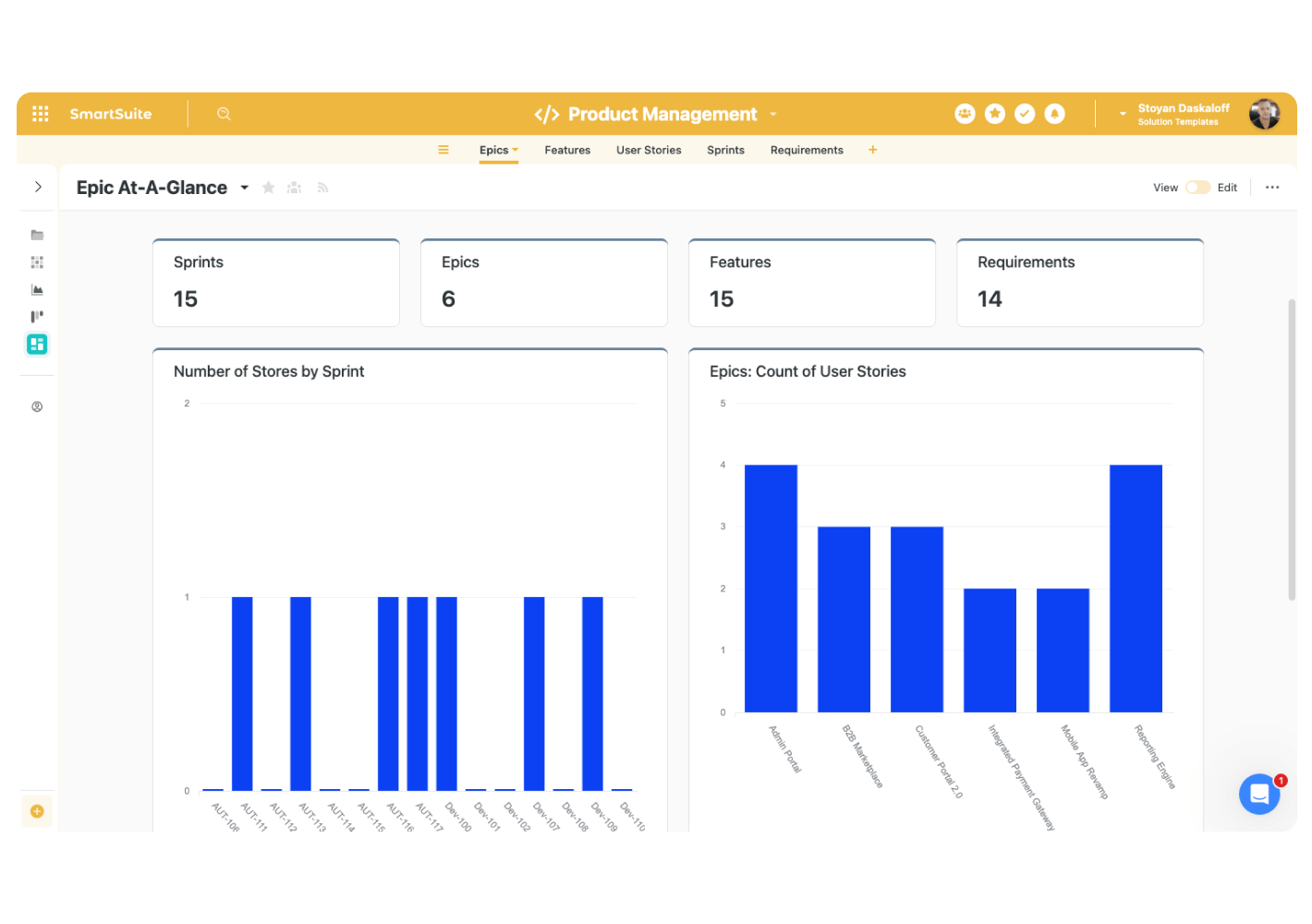This screenshot has height=924, width=1312.
Task: Open the folder icon in left sidebar
Action: point(37,235)
